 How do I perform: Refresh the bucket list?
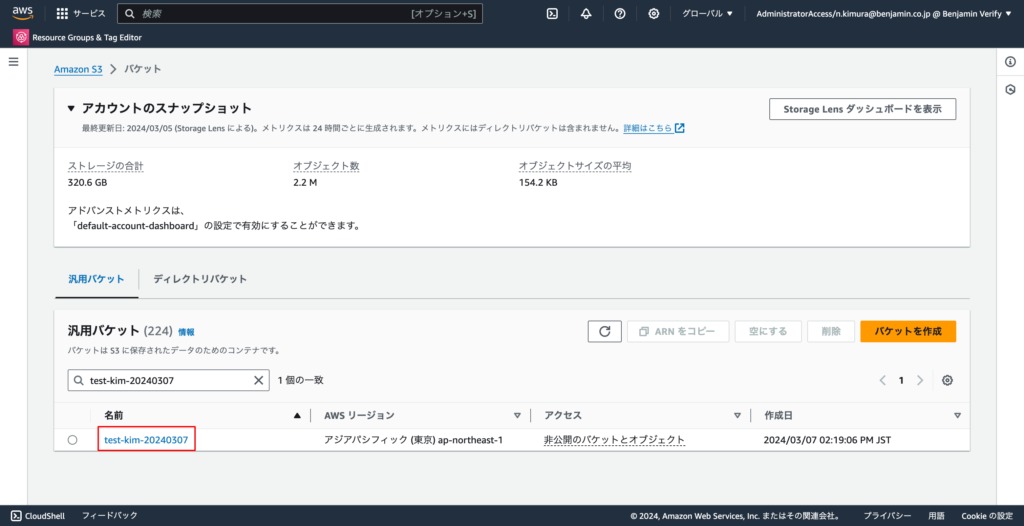(x=605, y=331)
